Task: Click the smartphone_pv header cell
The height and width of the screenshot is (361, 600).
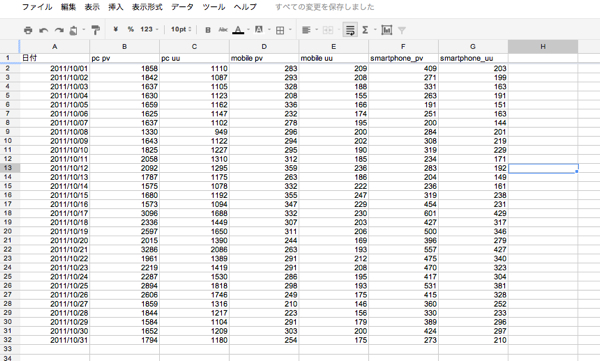Action: point(403,58)
